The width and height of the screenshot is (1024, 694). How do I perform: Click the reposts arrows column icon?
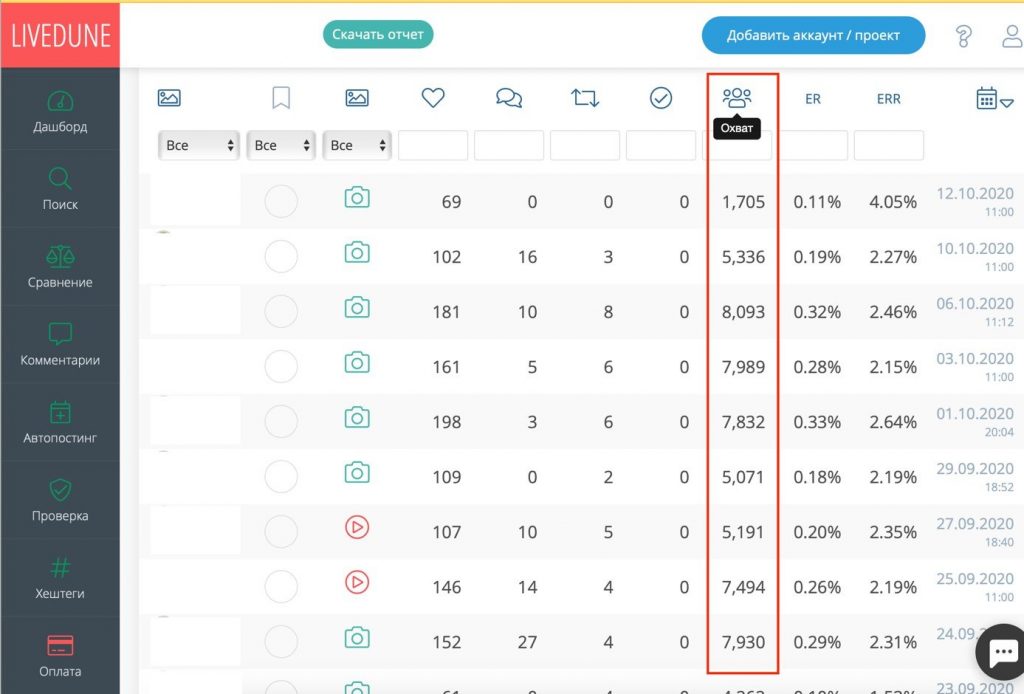point(585,98)
